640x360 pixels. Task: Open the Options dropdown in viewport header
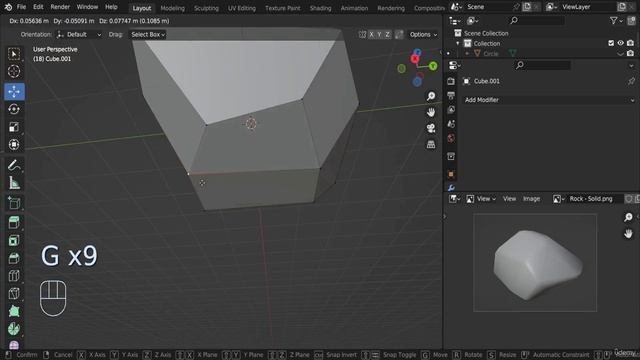[x=423, y=35]
